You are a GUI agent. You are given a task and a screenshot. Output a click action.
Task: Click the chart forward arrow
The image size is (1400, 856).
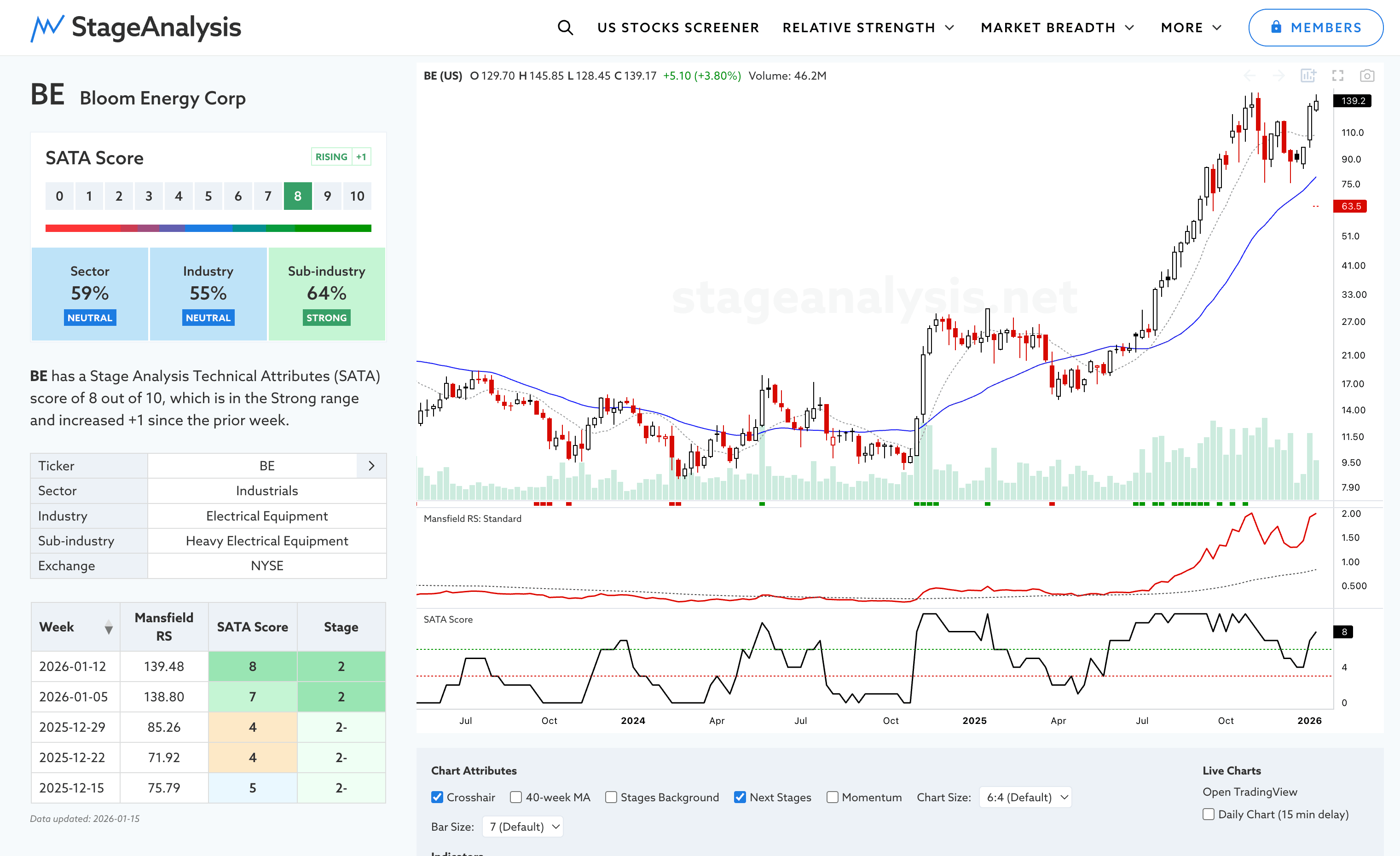[x=1279, y=75]
